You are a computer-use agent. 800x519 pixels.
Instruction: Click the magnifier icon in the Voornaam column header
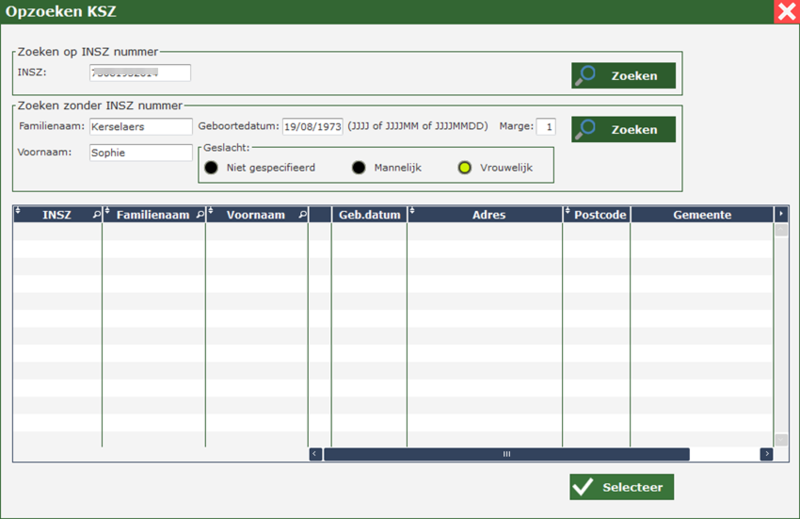302,215
